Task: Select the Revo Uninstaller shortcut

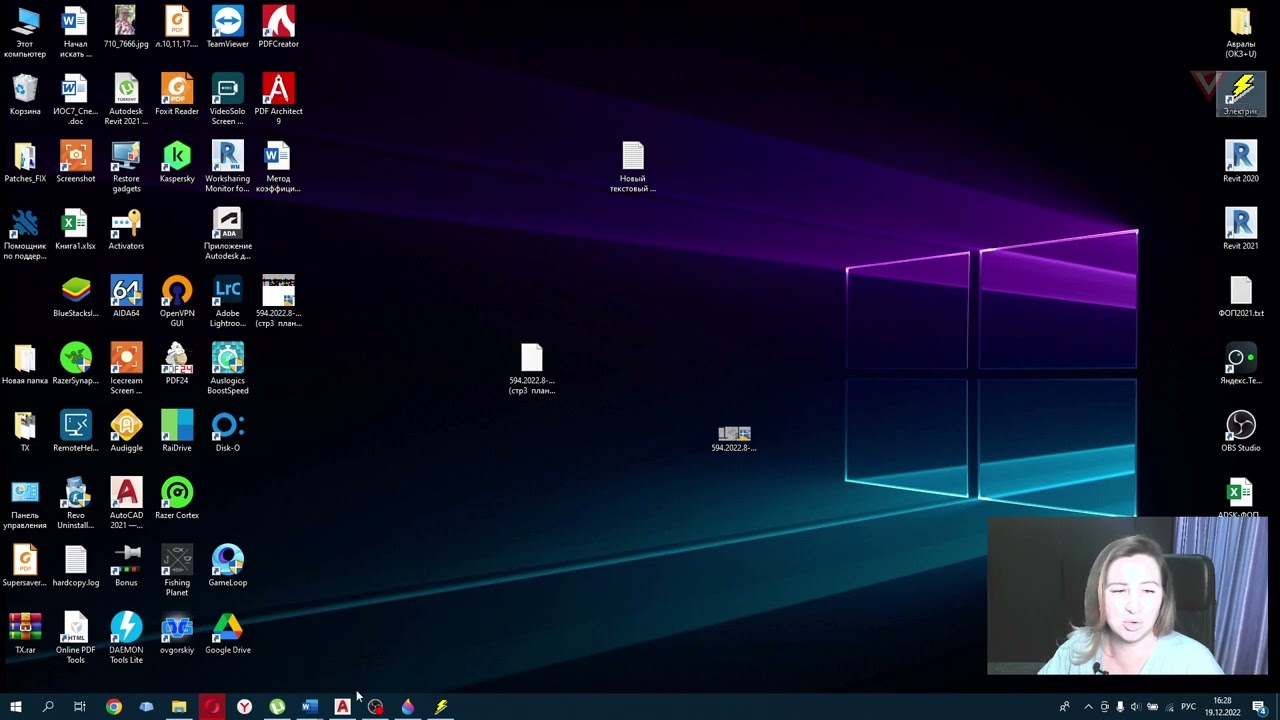Action: [x=76, y=503]
